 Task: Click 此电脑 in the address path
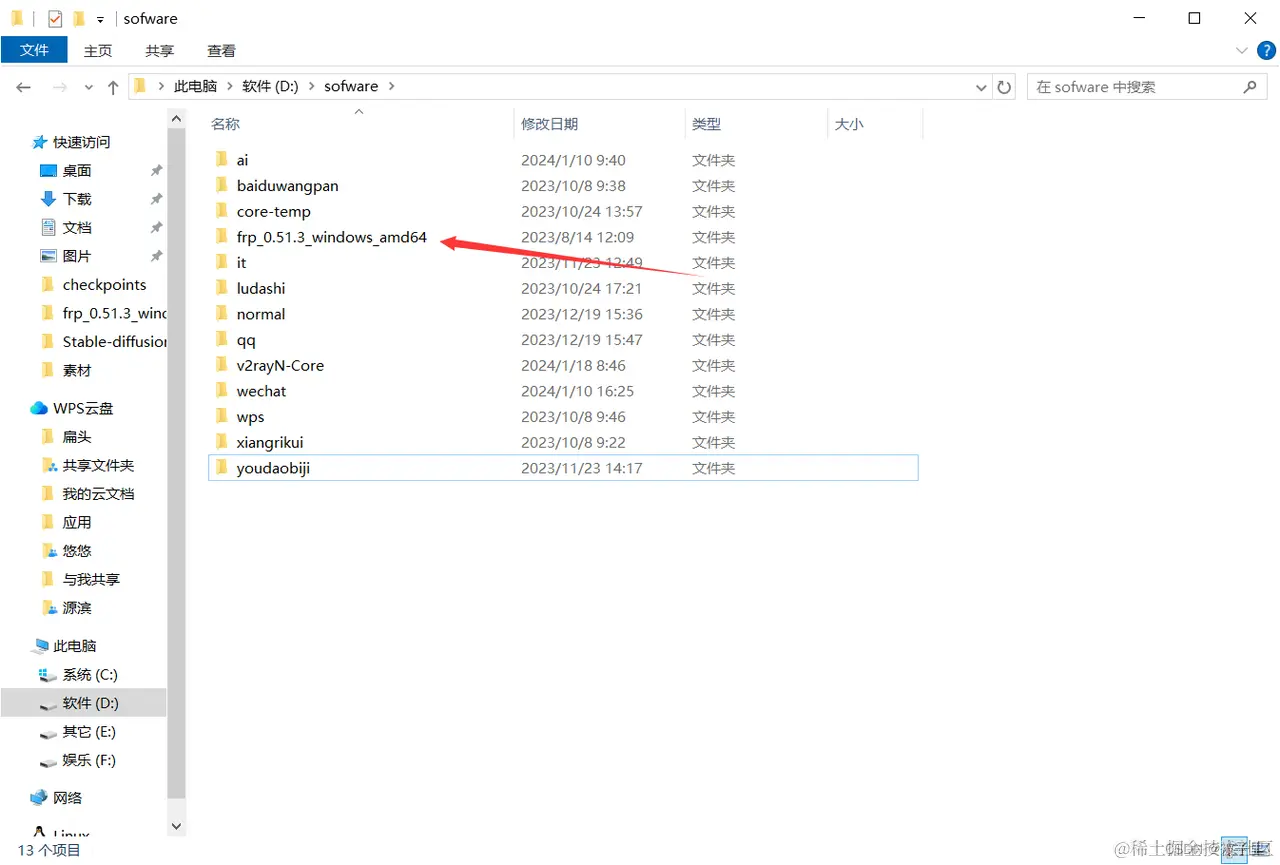pos(195,87)
